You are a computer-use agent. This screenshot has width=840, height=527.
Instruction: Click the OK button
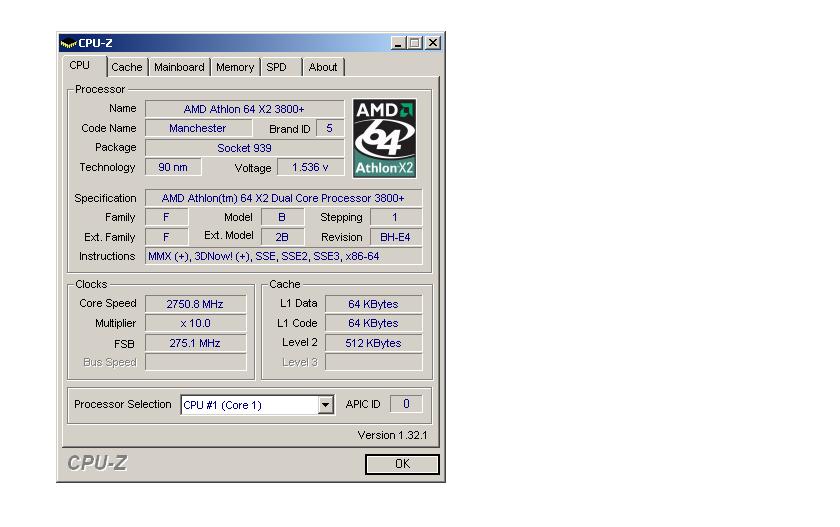point(402,464)
